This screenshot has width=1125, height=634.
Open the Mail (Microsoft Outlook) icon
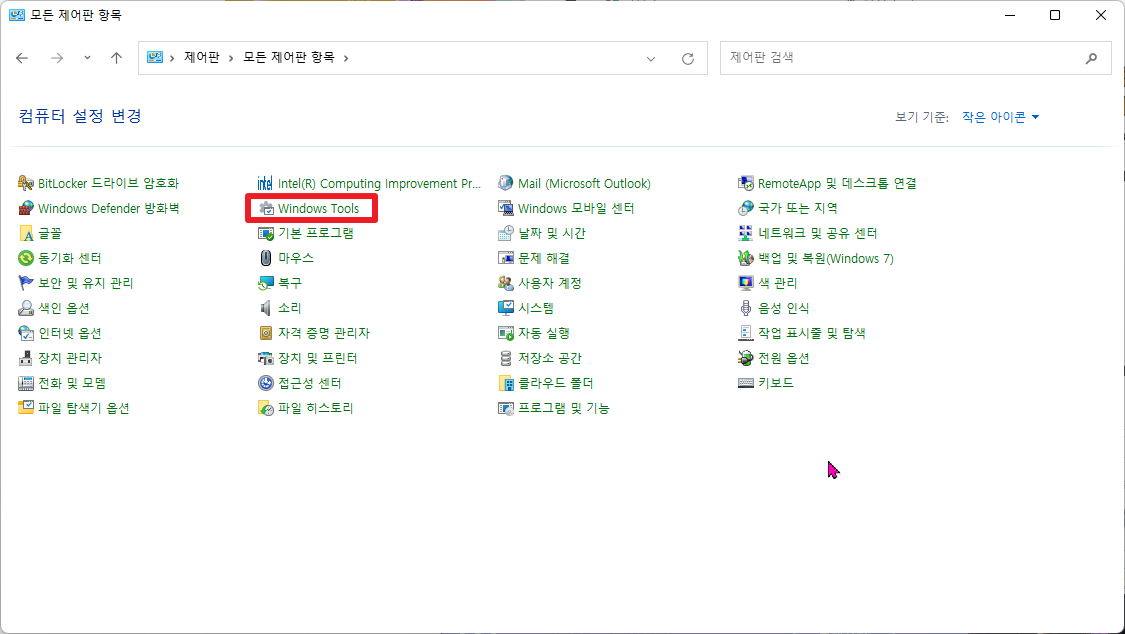click(x=506, y=184)
